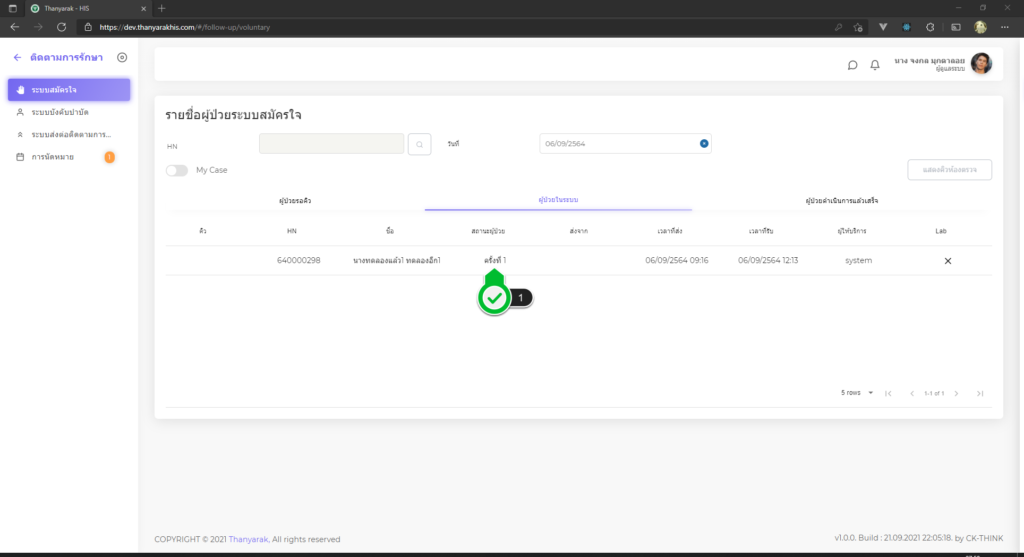Open the notifications bell
Image resolution: width=1024 pixels, height=557 pixels.
point(875,65)
